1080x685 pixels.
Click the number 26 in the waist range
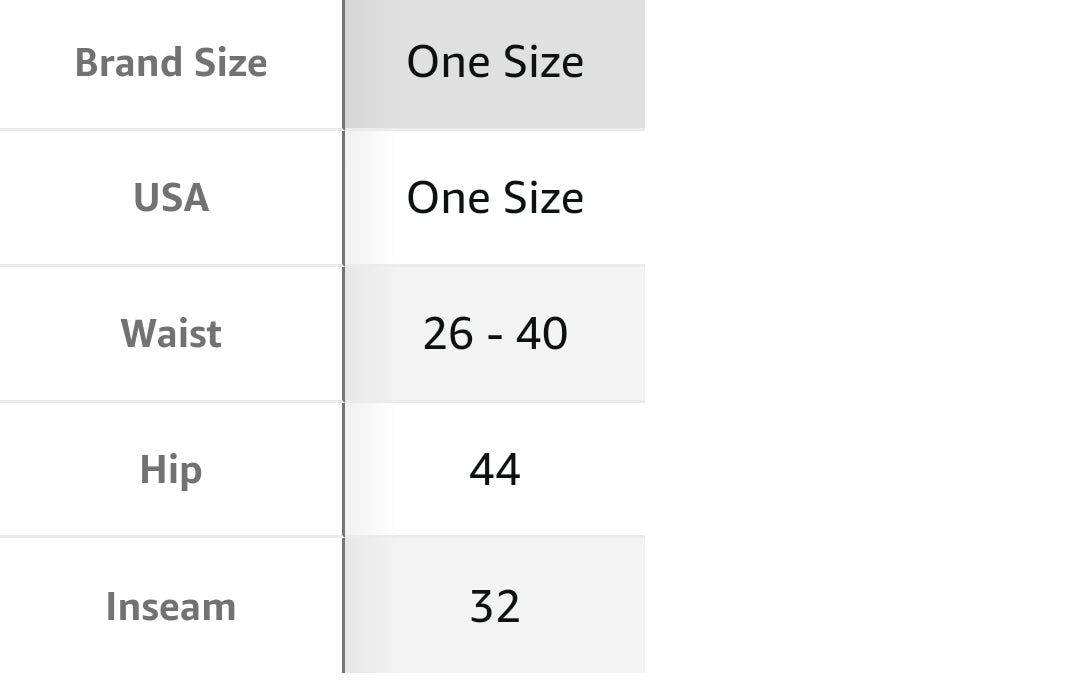click(448, 334)
